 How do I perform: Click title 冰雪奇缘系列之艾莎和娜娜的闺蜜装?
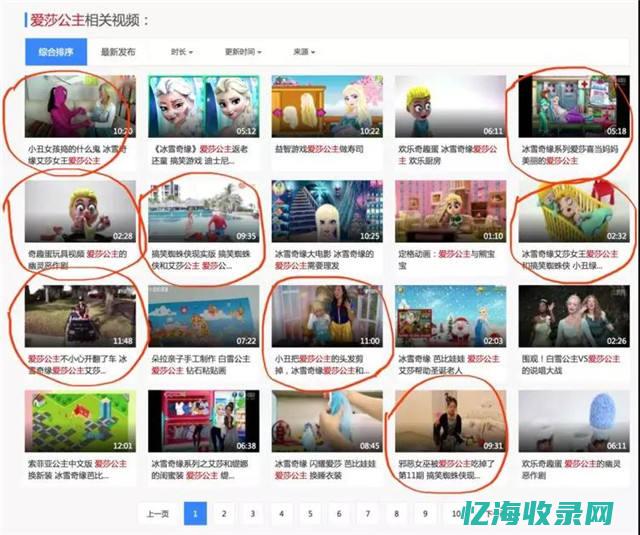tap(200, 469)
